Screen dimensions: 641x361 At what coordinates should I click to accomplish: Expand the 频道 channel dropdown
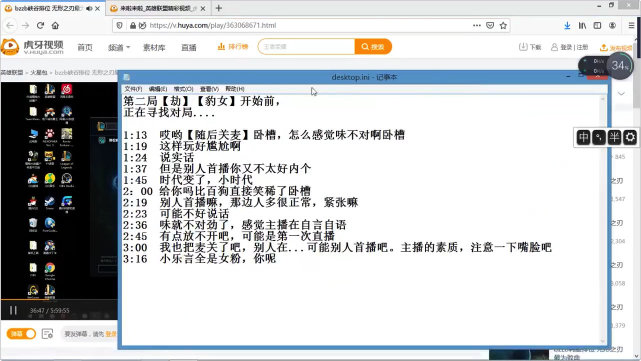(119, 47)
